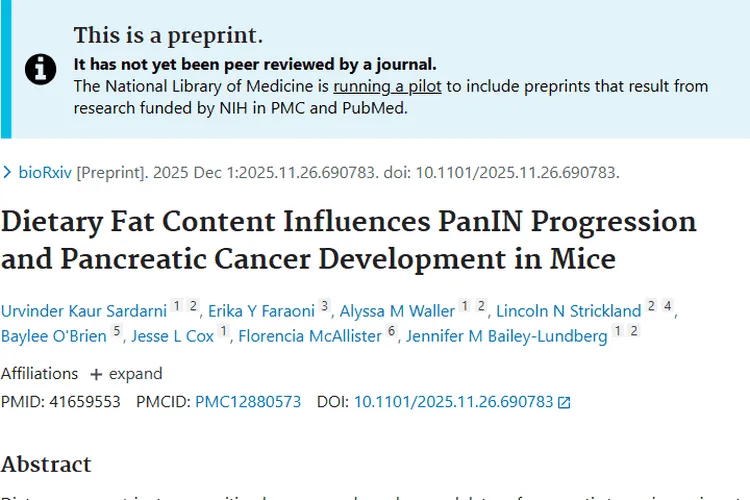Click the preprint info circle icon
This screenshot has width=750, height=500.
tap(41, 68)
